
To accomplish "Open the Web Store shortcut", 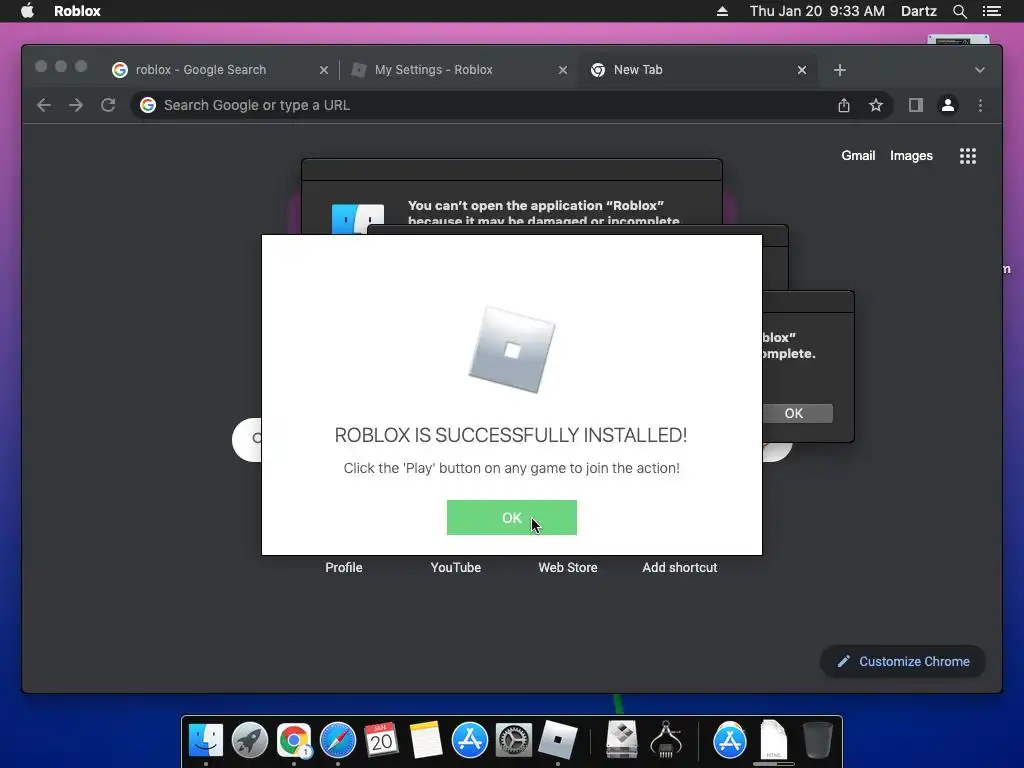I will tap(568, 568).
